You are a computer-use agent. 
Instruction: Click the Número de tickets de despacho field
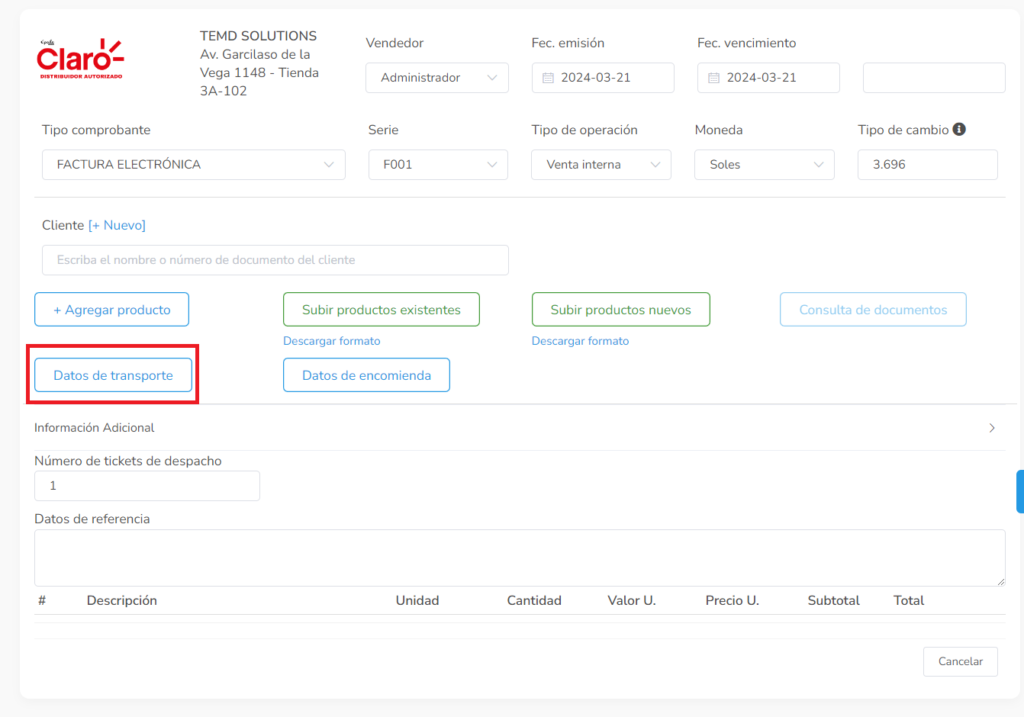tap(147, 486)
